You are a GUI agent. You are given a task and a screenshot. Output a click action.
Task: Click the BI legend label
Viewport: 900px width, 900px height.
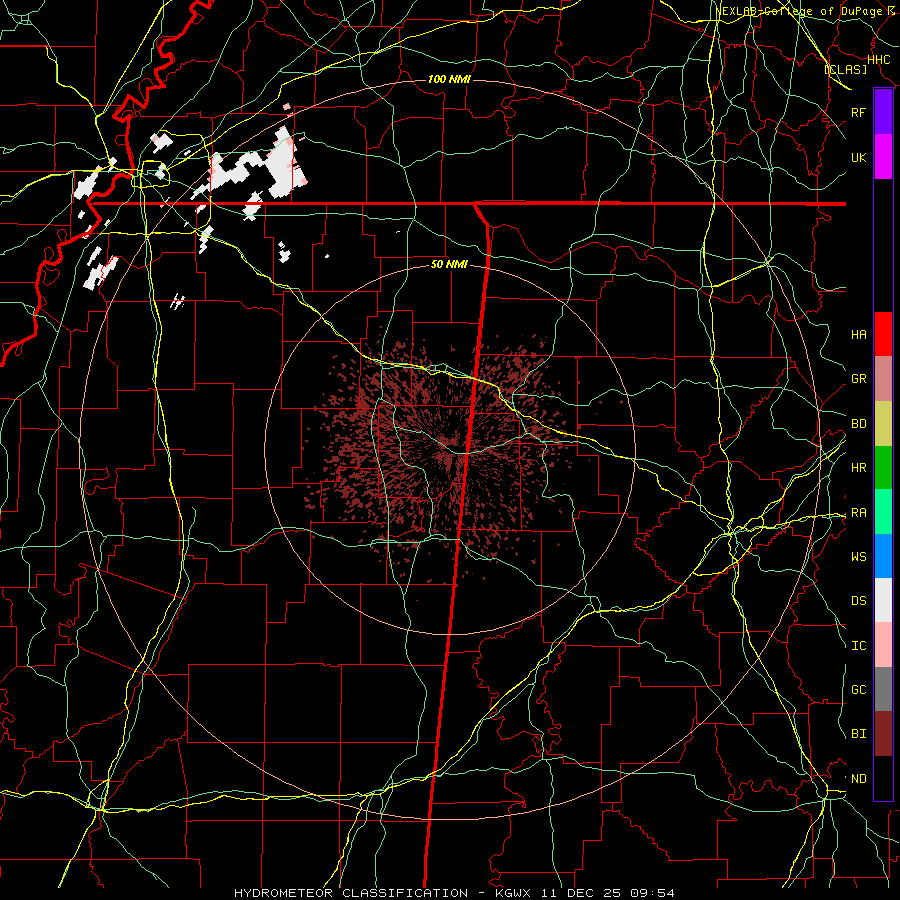[x=858, y=734]
